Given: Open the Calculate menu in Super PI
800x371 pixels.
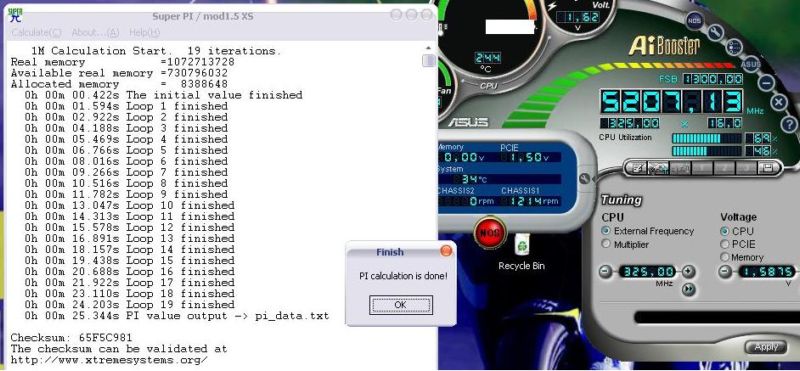Looking at the screenshot, I should click(36, 33).
